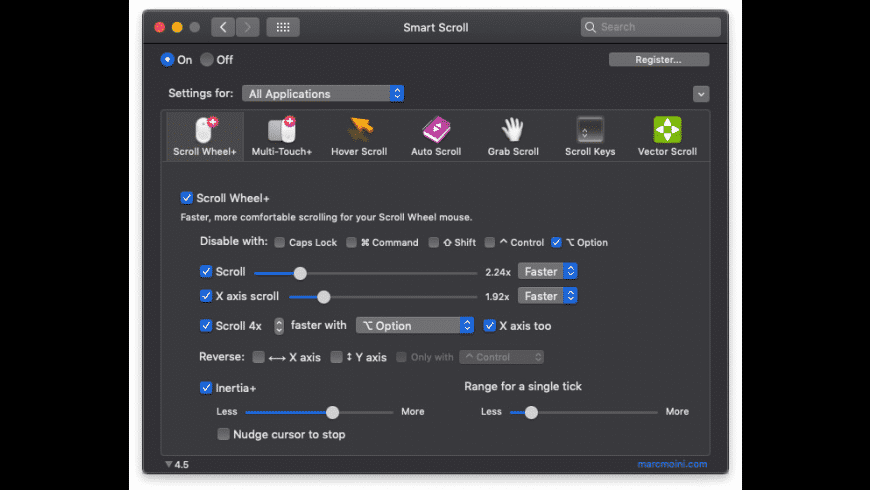This screenshot has height=490, width=870.
Task: Click the Register... button
Action: 659,59
